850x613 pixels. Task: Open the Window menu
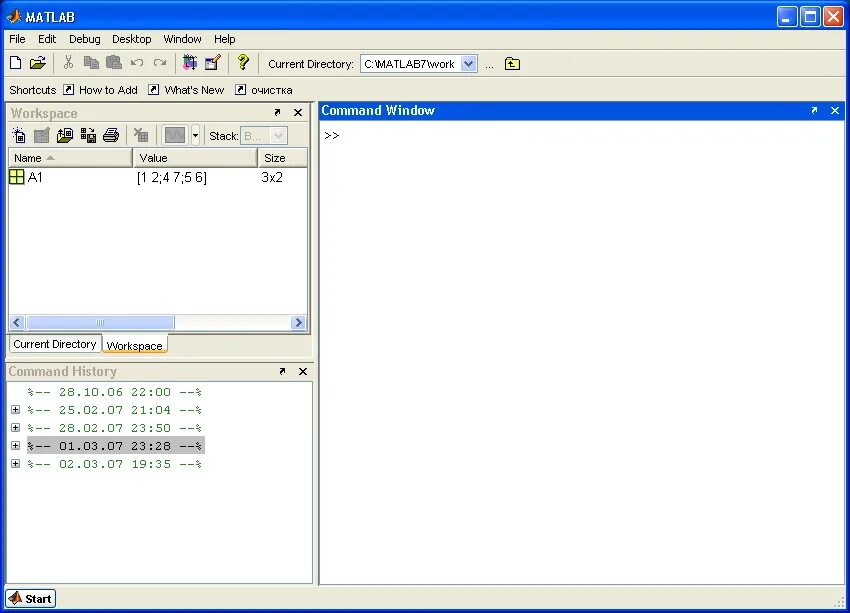[183, 39]
